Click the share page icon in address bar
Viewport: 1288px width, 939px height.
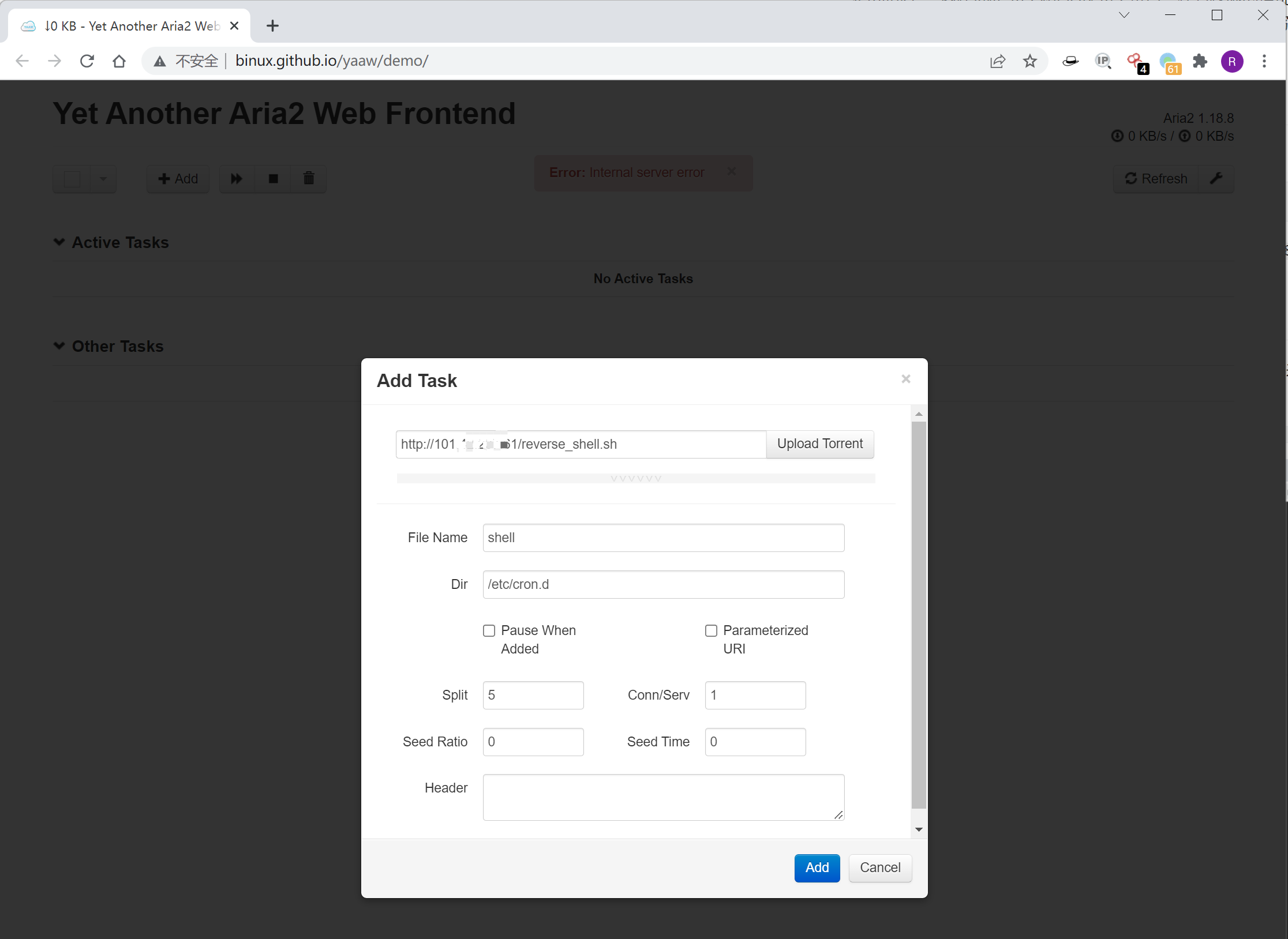click(998, 61)
